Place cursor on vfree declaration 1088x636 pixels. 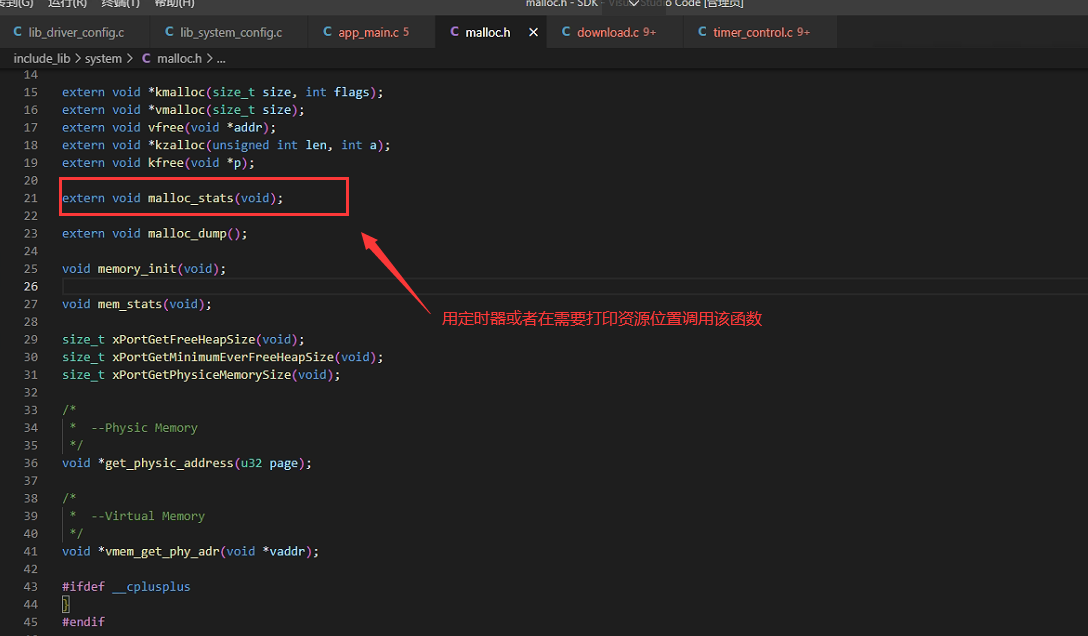pos(165,128)
